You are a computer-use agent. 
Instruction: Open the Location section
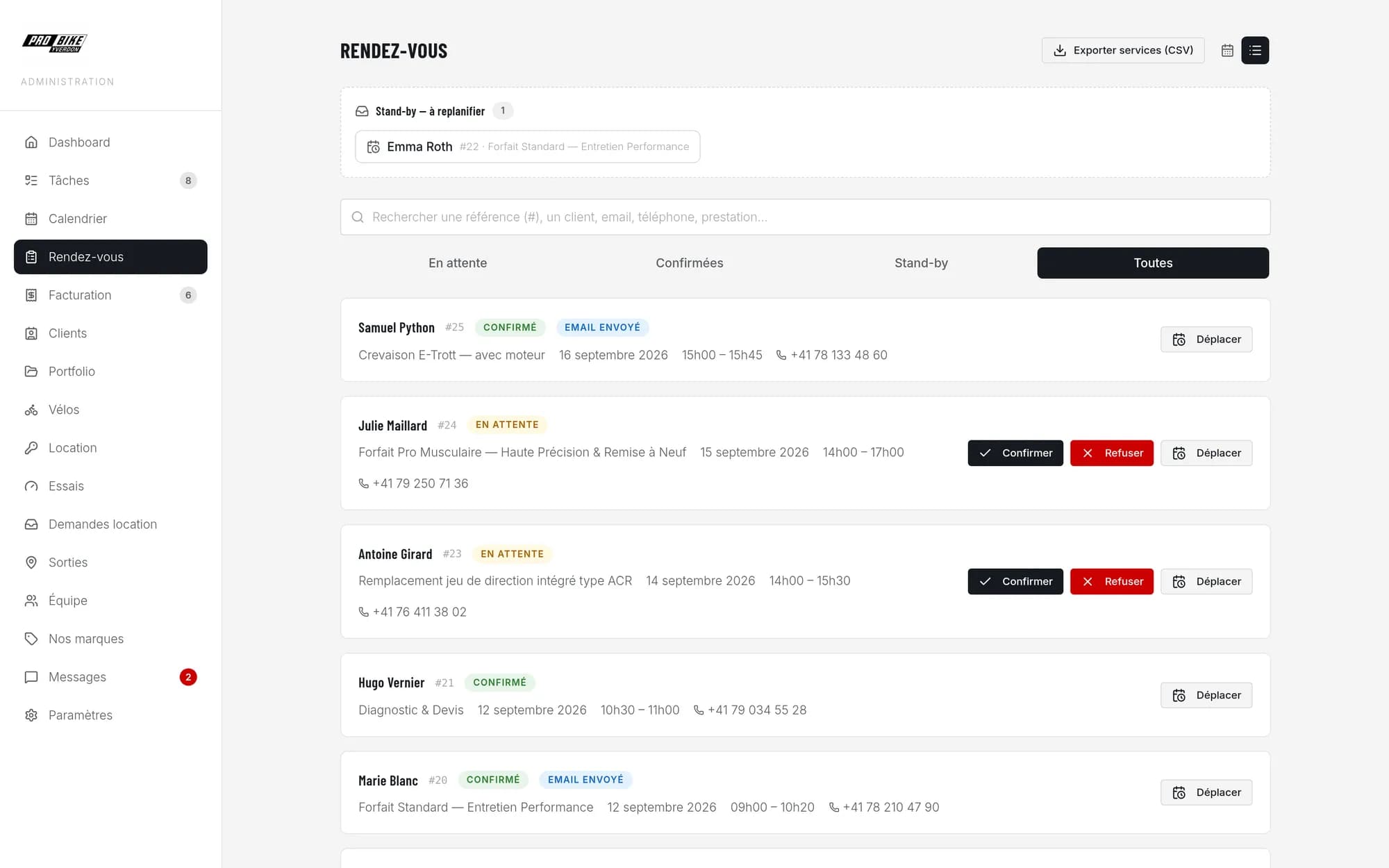click(x=110, y=448)
